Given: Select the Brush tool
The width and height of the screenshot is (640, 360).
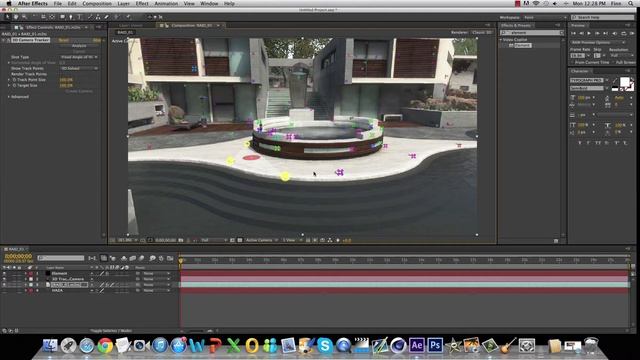Looking at the screenshot, I should point(90,17).
